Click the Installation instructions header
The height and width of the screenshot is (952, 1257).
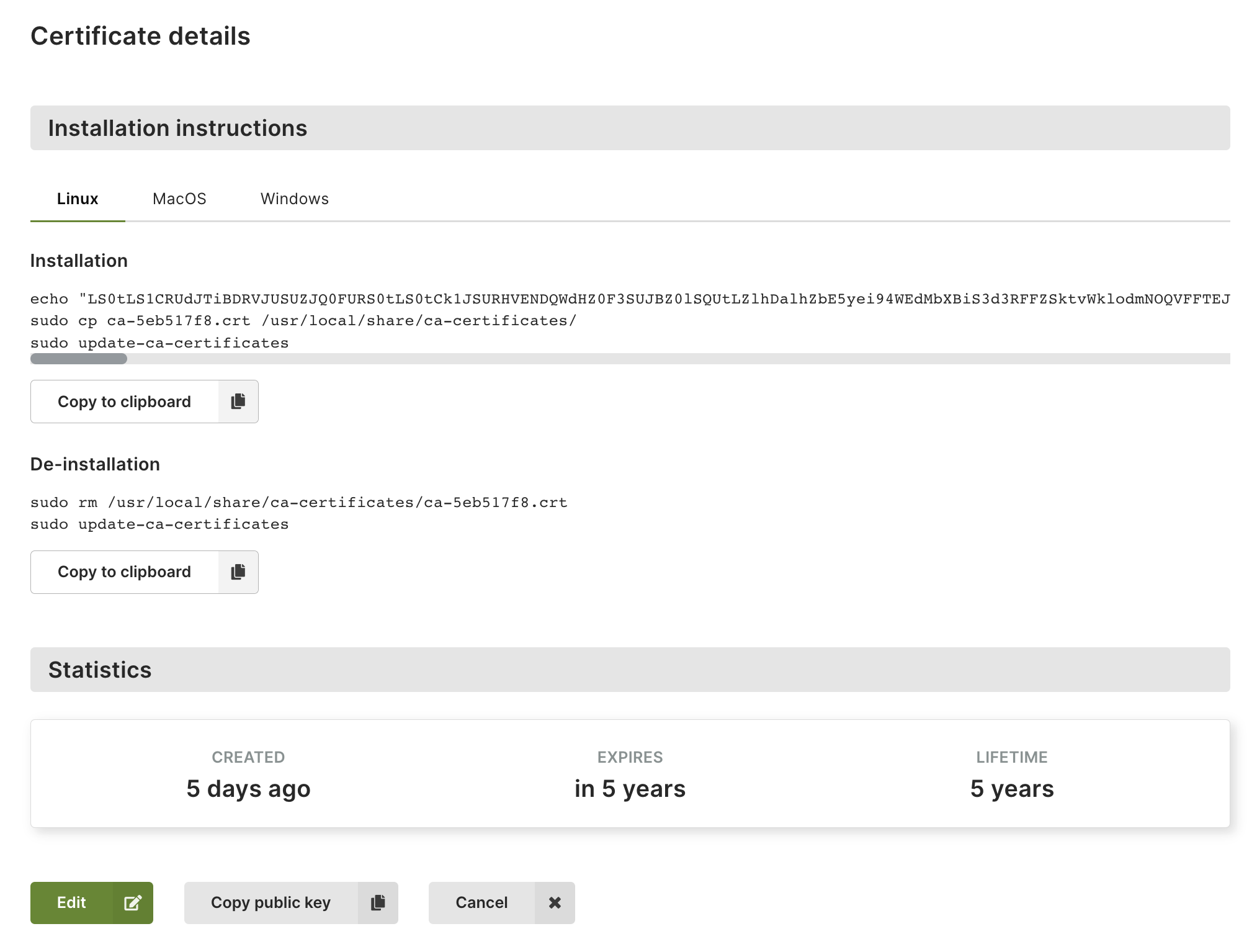tap(630, 128)
